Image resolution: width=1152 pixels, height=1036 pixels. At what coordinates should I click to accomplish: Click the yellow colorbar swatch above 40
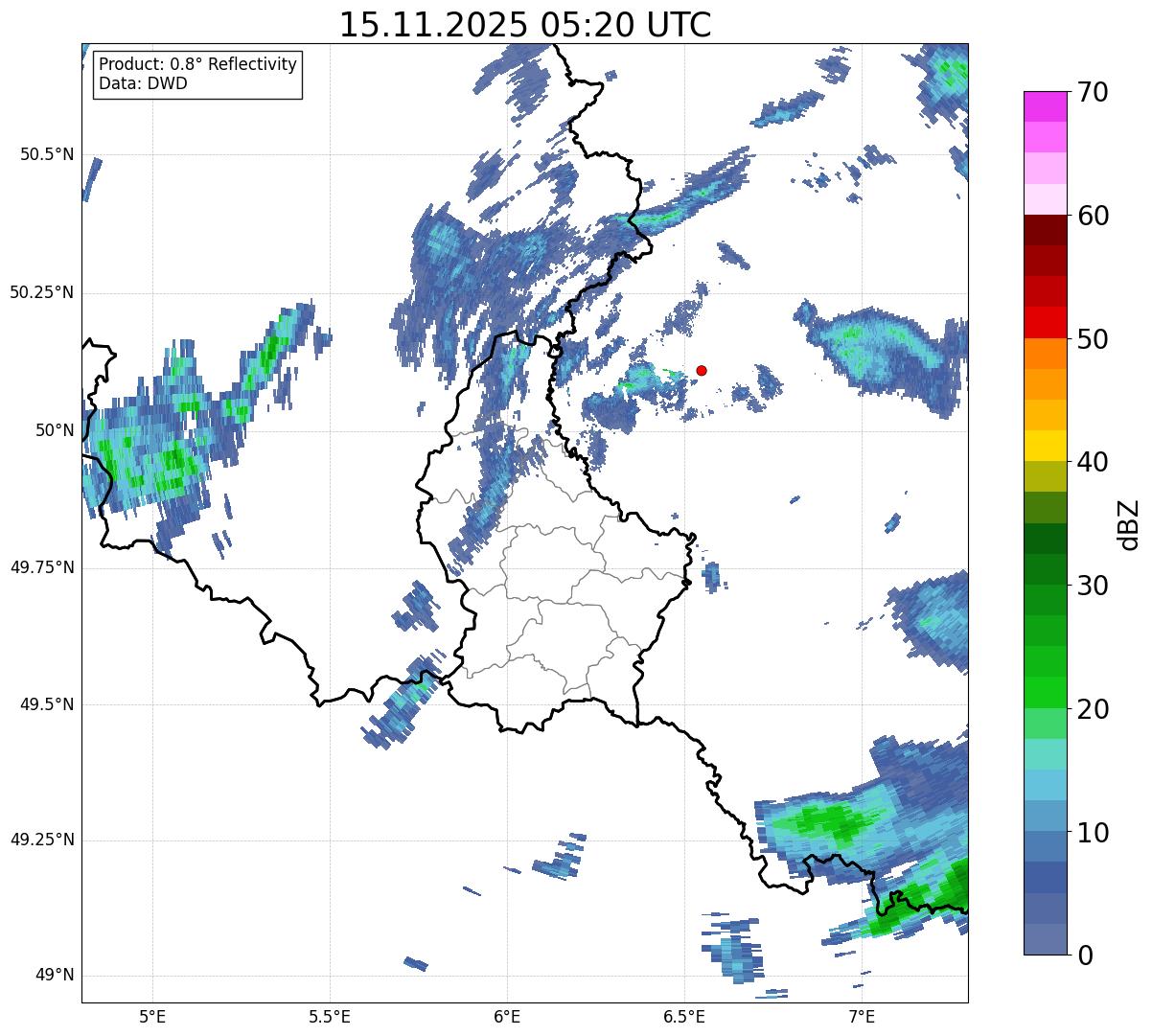click(1045, 447)
